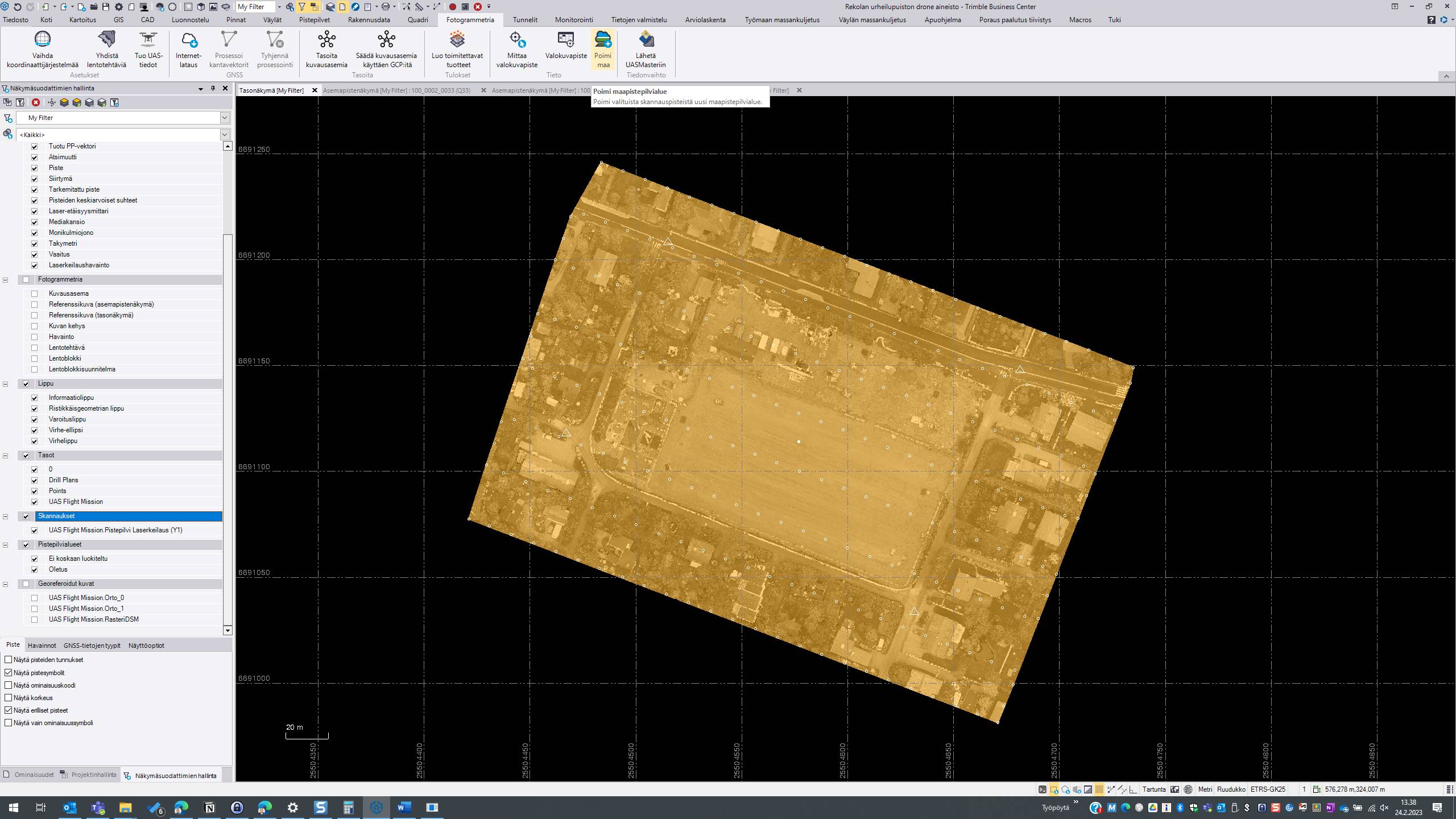
Task: Switch to Projektinhallinta bottom tab
Action: (89, 775)
